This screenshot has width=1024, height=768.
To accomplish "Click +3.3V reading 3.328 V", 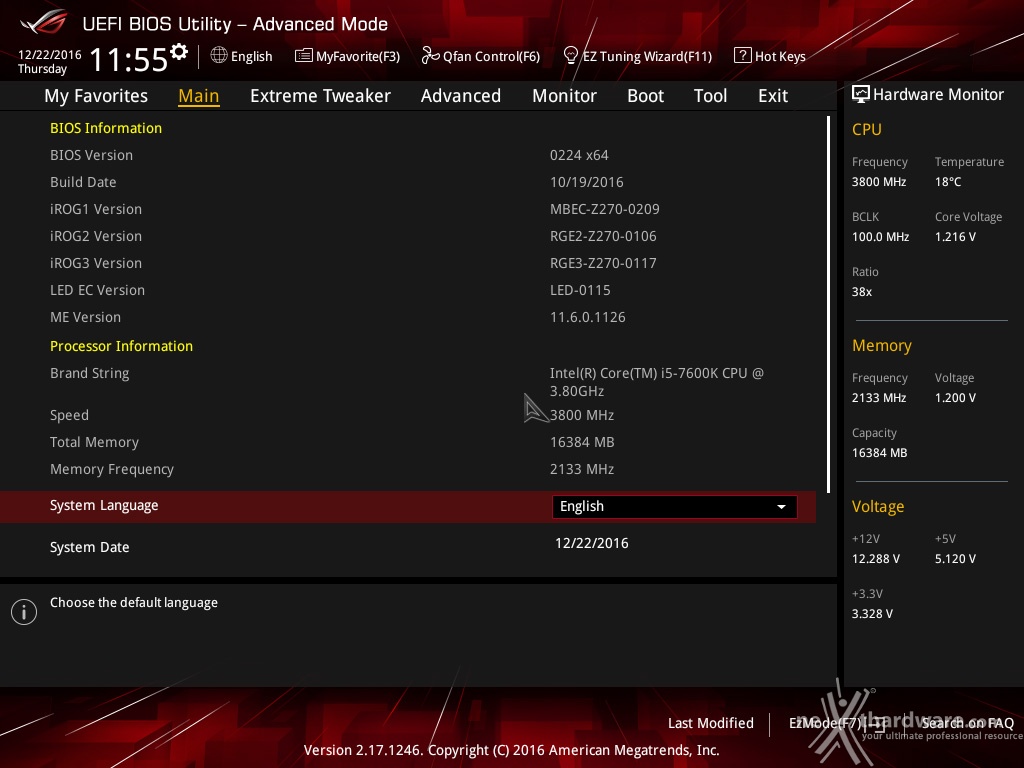I will pyautogui.click(x=872, y=614).
